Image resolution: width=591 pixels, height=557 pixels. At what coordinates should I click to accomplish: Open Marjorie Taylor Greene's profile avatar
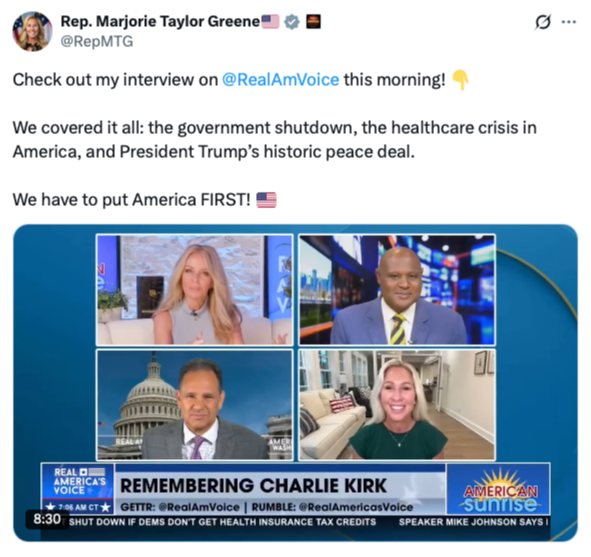coord(32,31)
